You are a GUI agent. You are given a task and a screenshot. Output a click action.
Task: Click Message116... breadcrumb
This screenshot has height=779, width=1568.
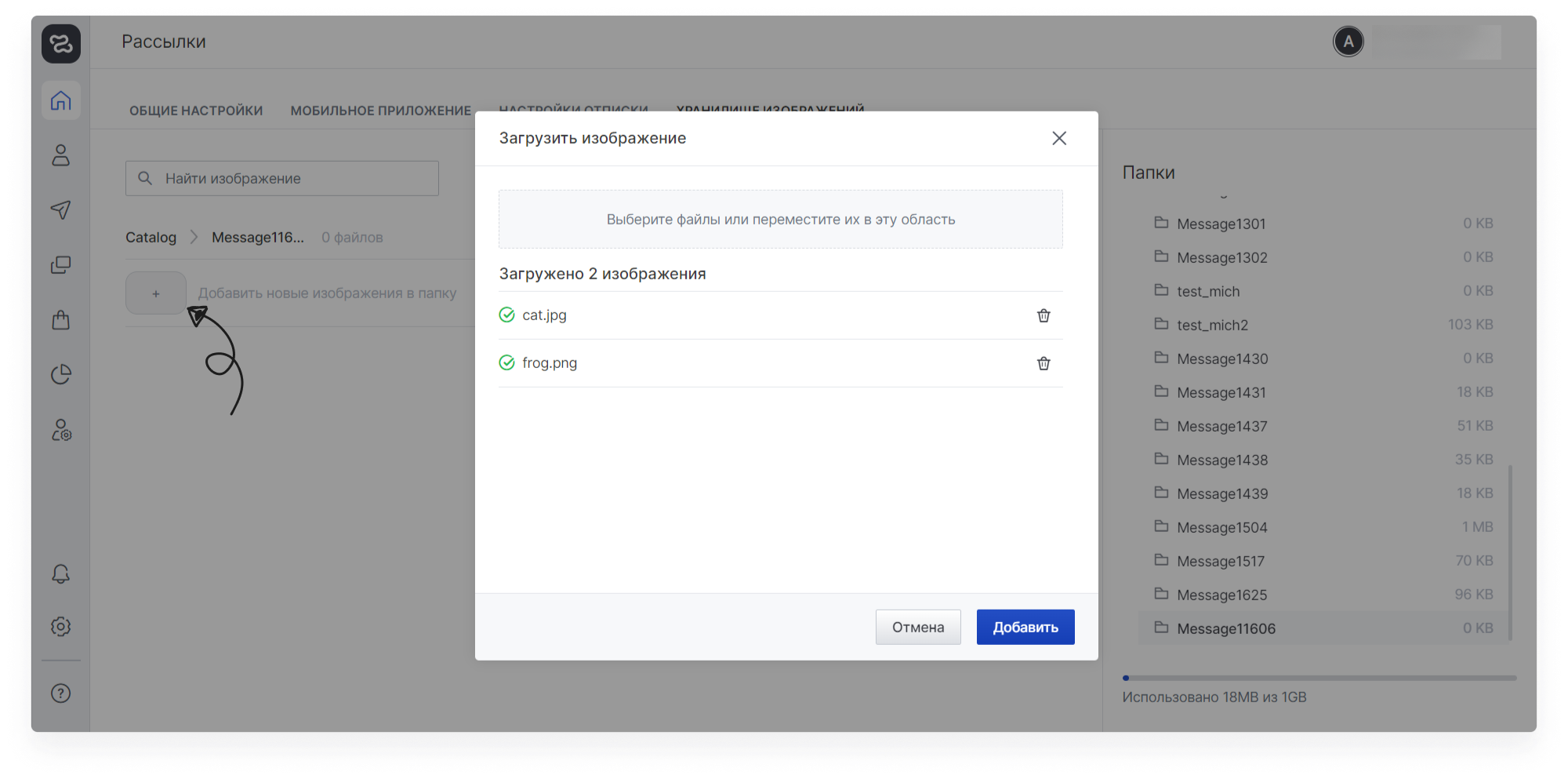tap(258, 237)
